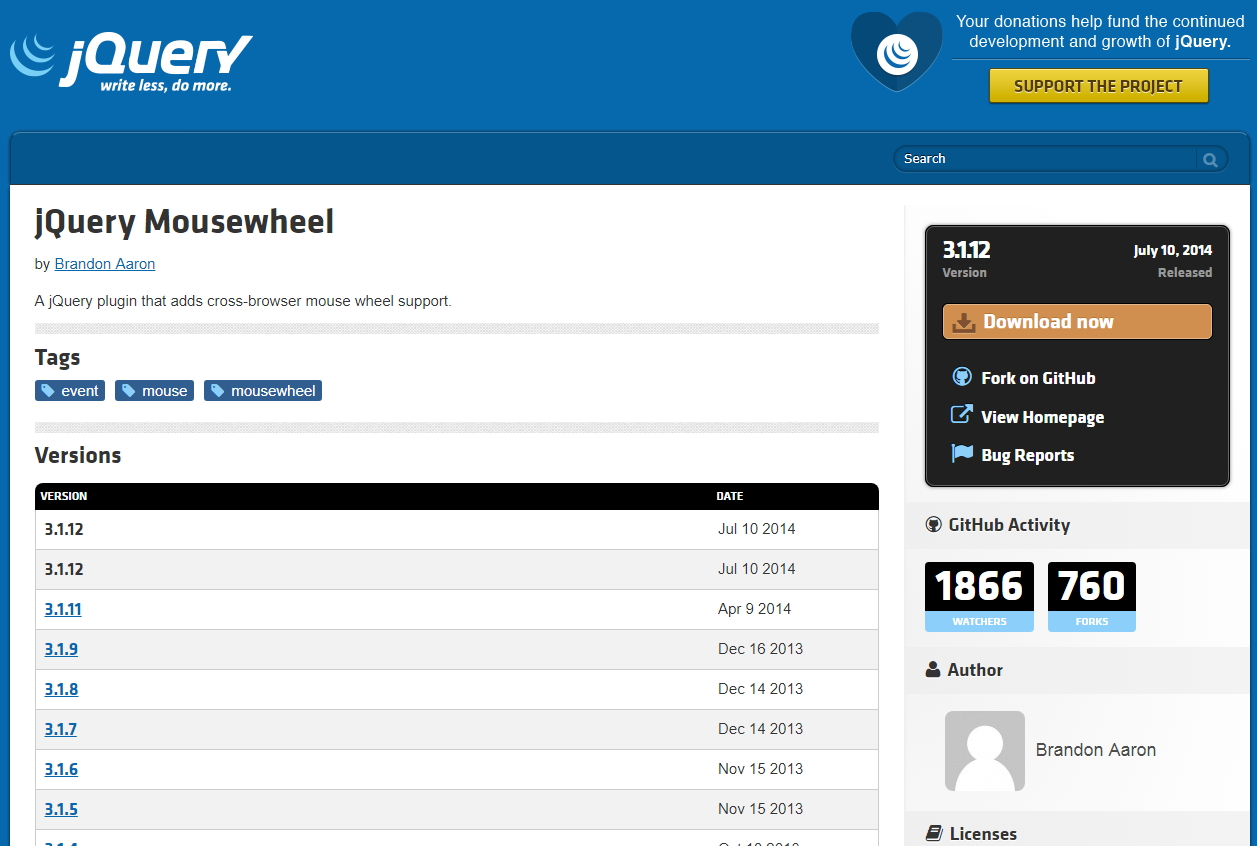Select the mousewheel tag
The width and height of the screenshot is (1257, 846).
click(x=263, y=391)
